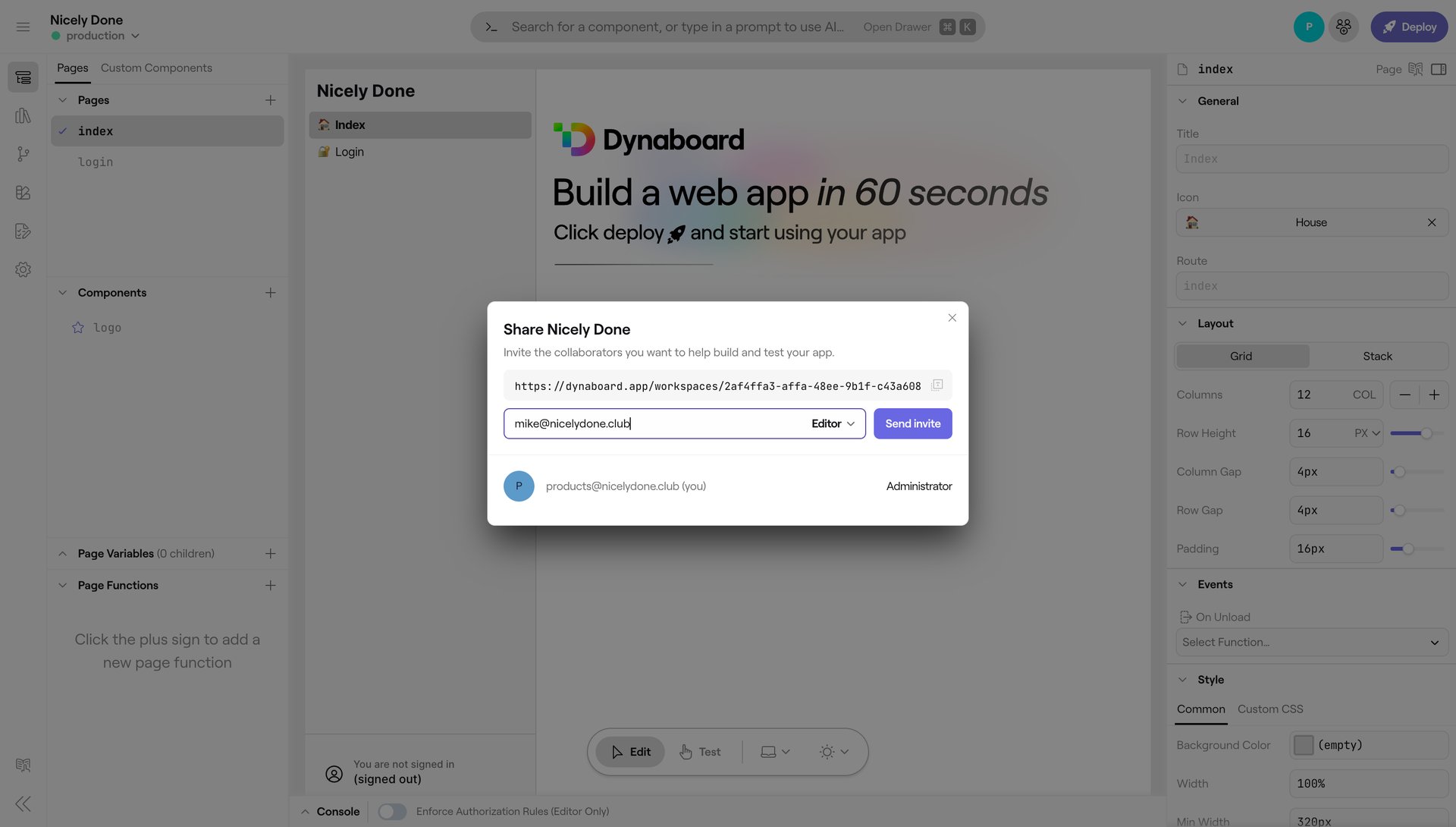Switch to the Custom Components tab
The height and width of the screenshot is (827, 1456).
(x=156, y=68)
